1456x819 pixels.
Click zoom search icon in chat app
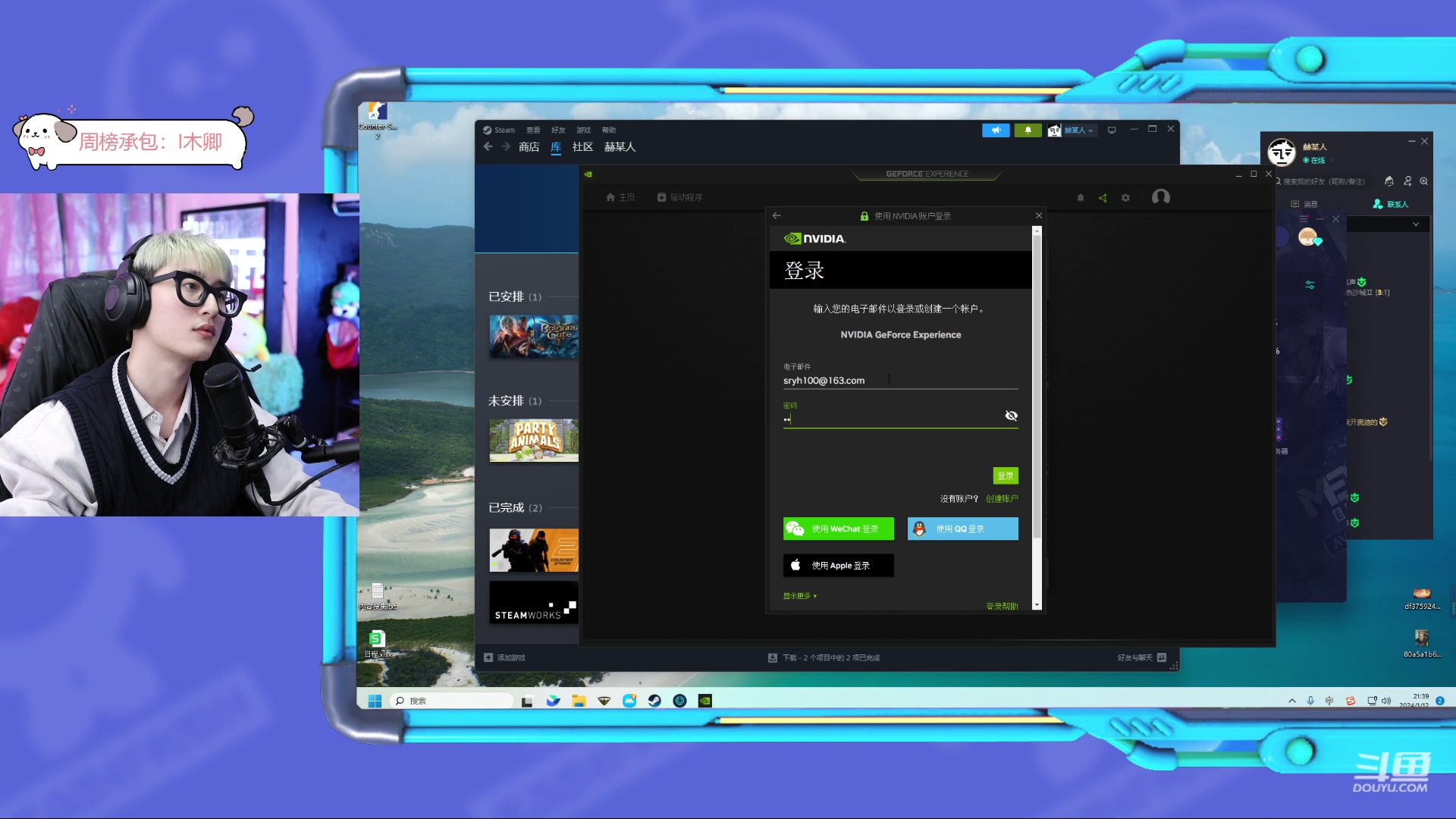click(x=1424, y=181)
